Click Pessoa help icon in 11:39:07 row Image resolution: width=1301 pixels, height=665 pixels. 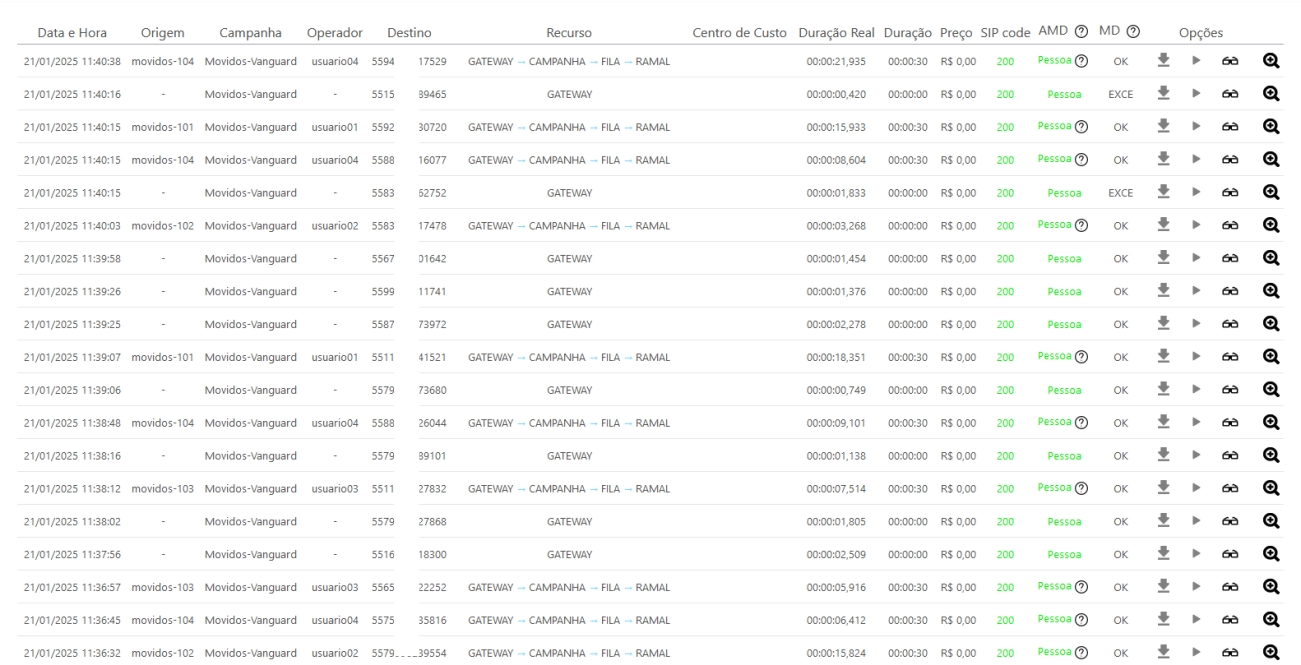point(1081,357)
